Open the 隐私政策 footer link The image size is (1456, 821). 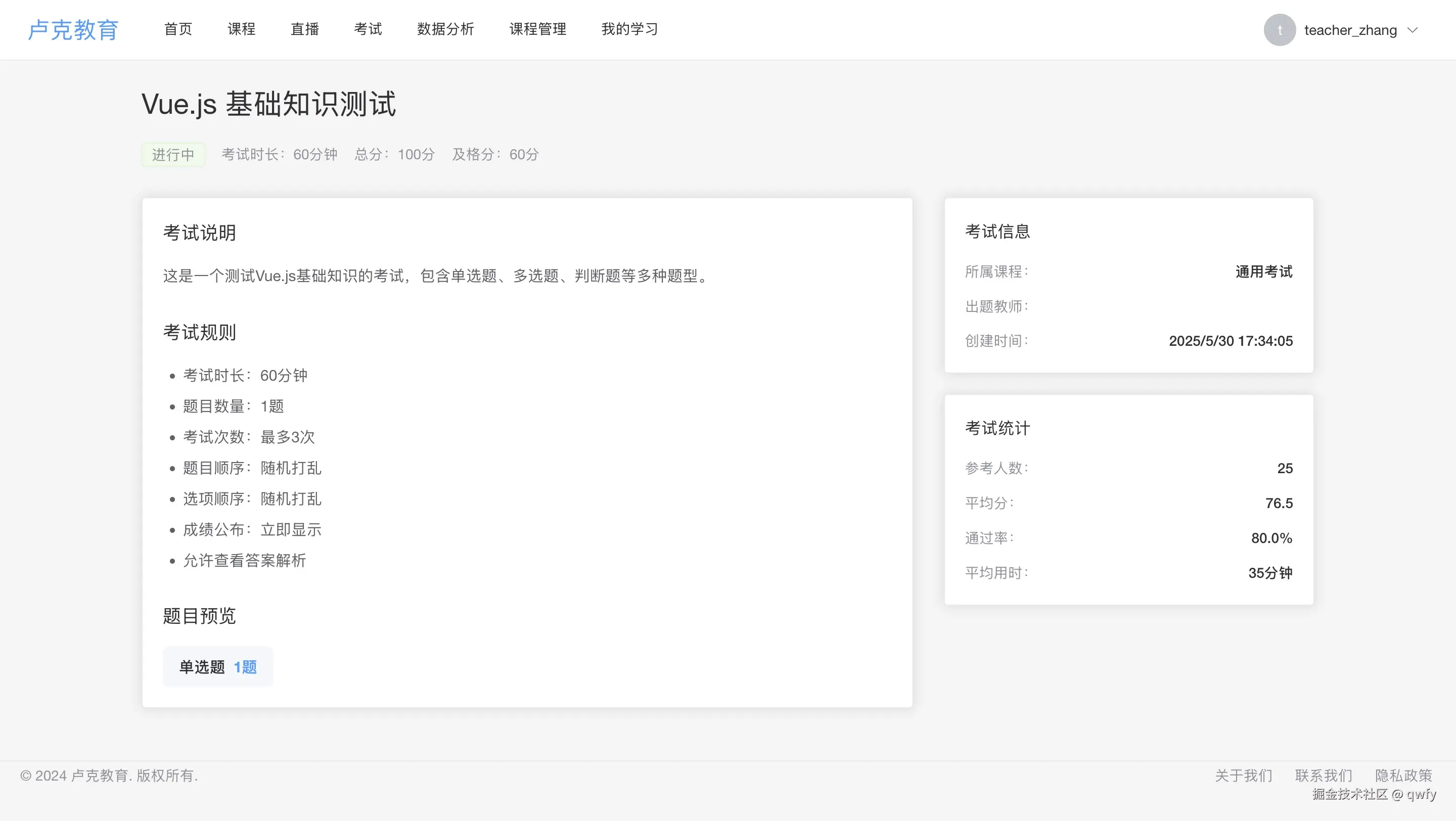coord(1403,775)
